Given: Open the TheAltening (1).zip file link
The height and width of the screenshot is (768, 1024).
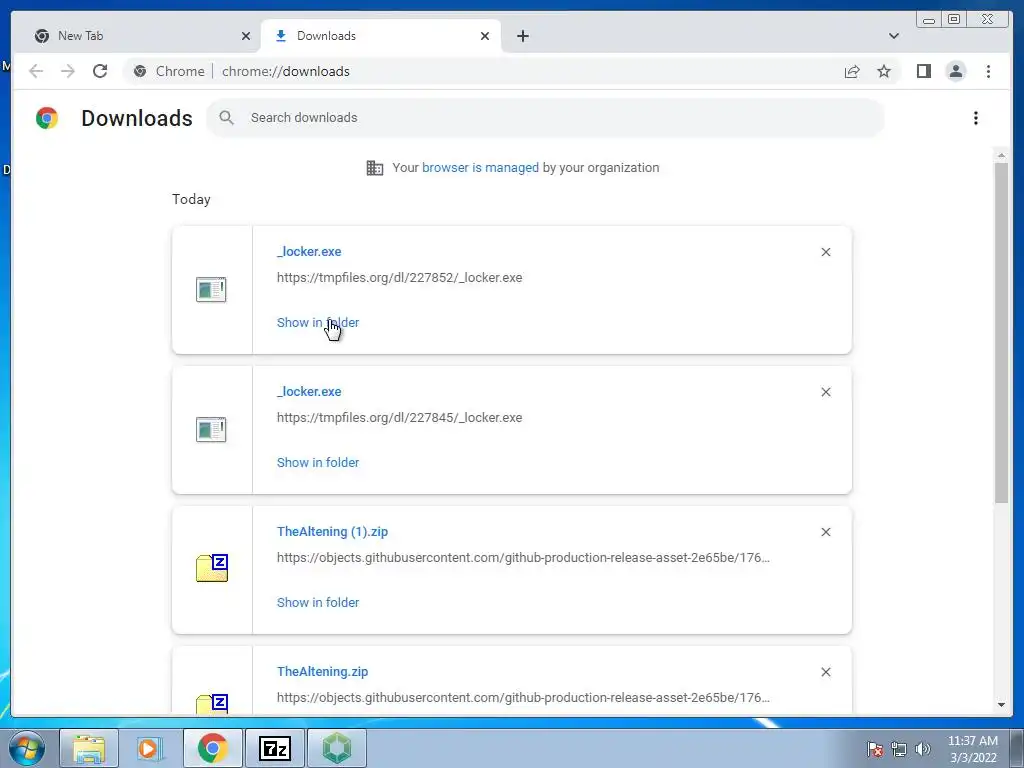Looking at the screenshot, I should tap(332, 532).
